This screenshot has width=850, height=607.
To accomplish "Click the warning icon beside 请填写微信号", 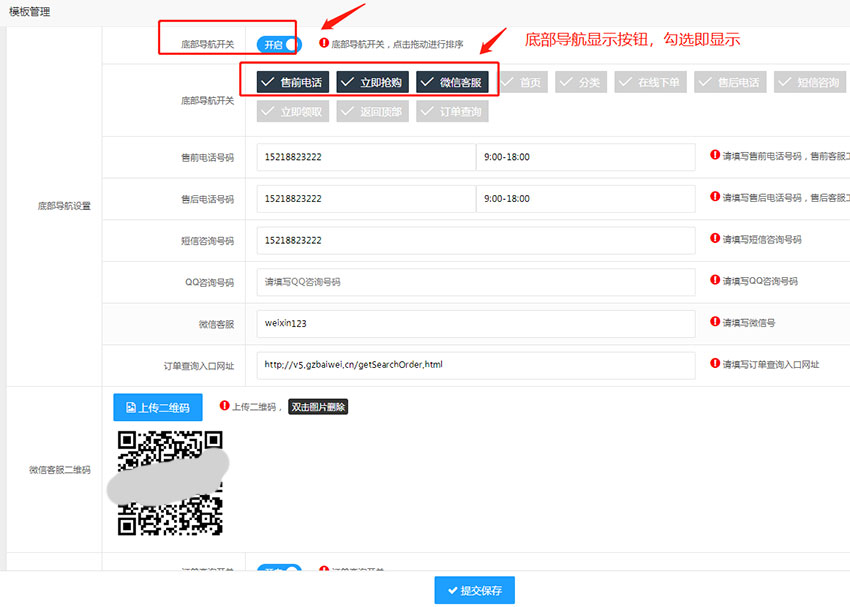I will pyautogui.click(x=715, y=322).
